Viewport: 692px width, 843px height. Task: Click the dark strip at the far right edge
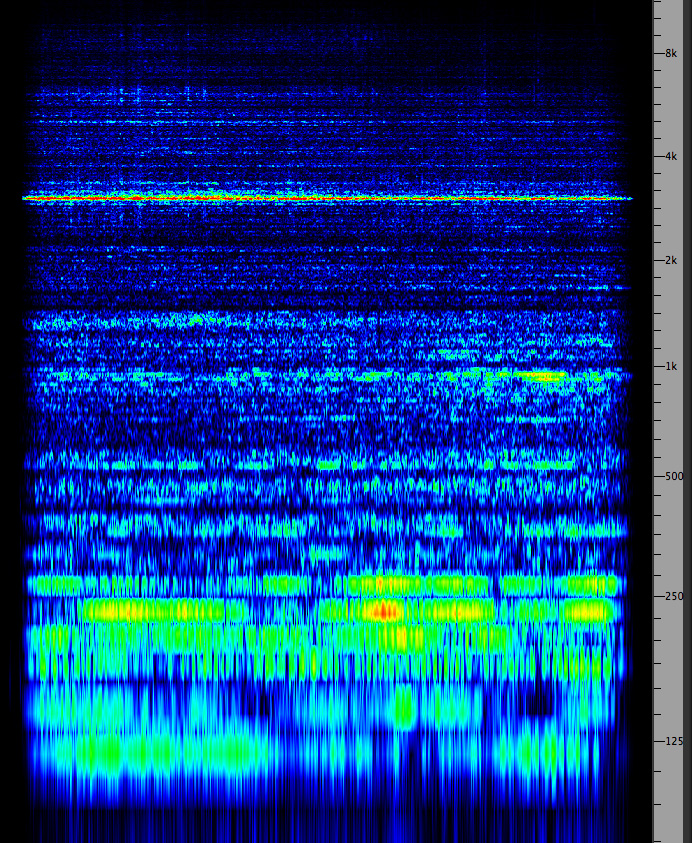coord(686,420)
